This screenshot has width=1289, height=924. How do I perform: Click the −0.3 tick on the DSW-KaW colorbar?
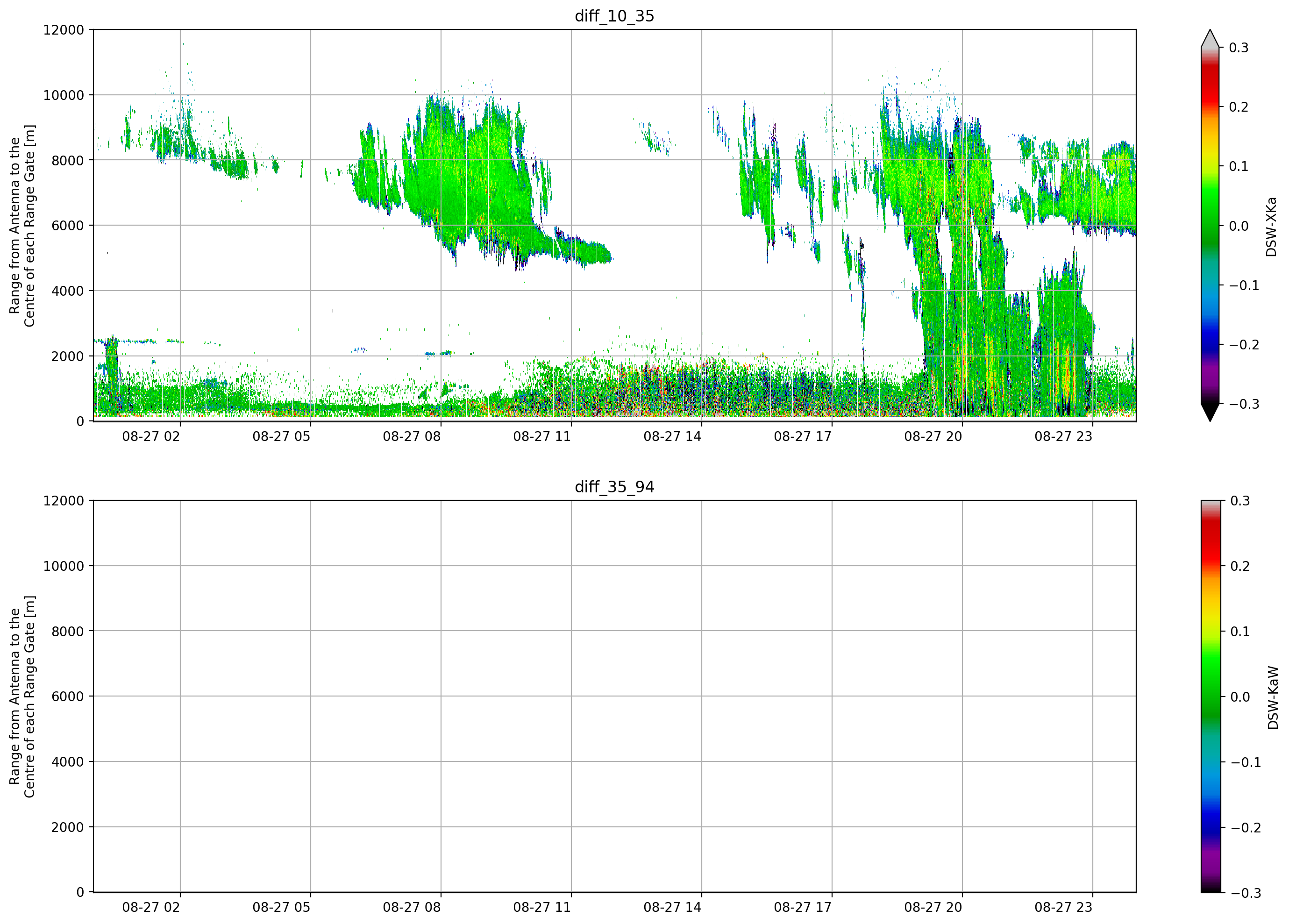[x=1246, y=893]
